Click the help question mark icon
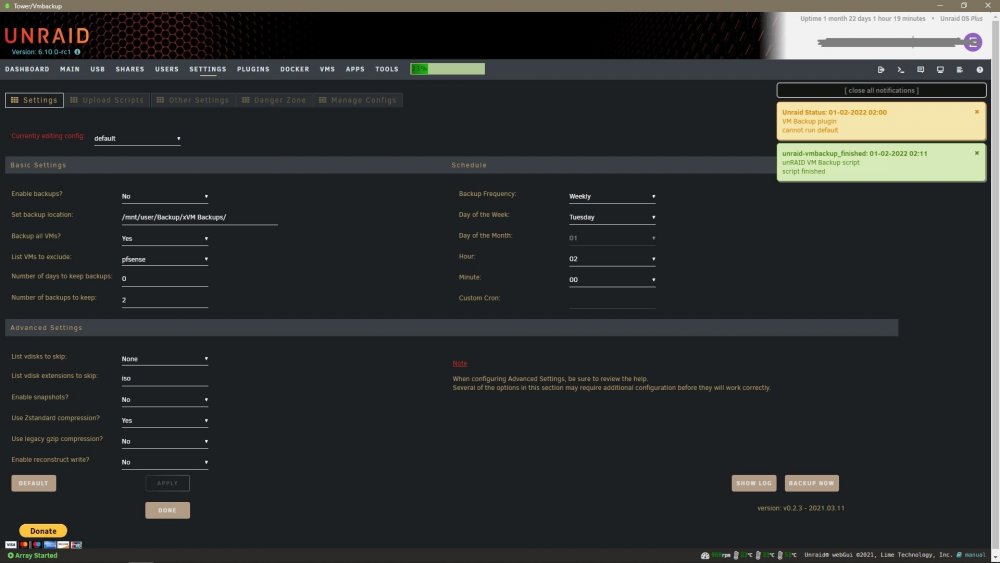The width and height of the screenshot is (1000, 563). click(x=980, y=69)
